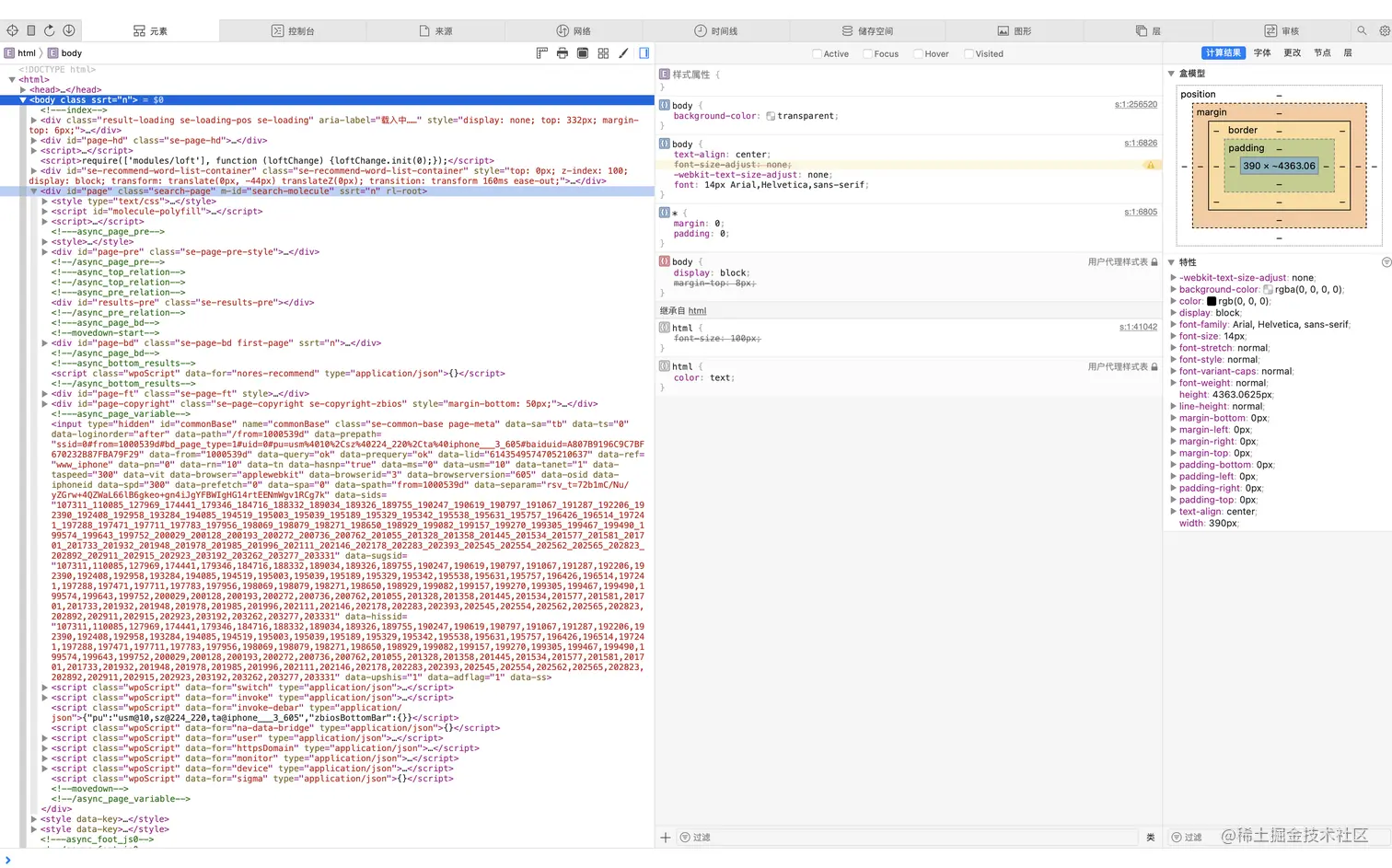The width and height of the screenshot is (1392, 868).
Task: Open the 图形 tab
Action: pos(1015,30)
